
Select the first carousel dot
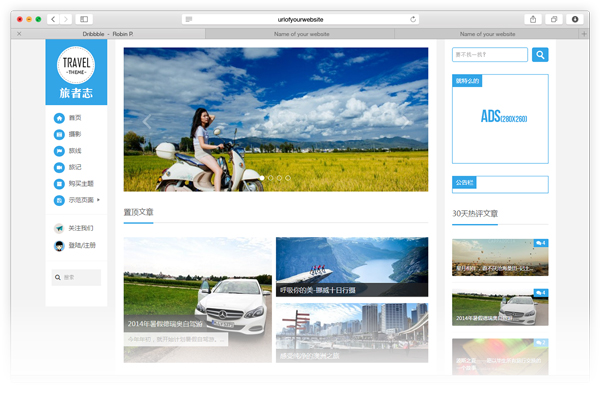(x=262, y=178)
